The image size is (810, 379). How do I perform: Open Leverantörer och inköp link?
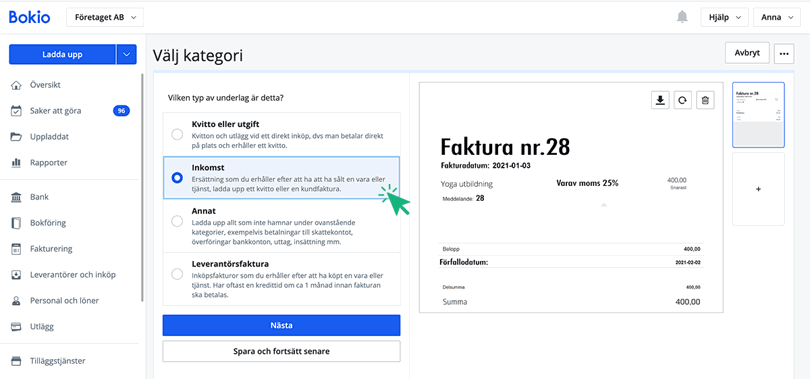(73, 275)
